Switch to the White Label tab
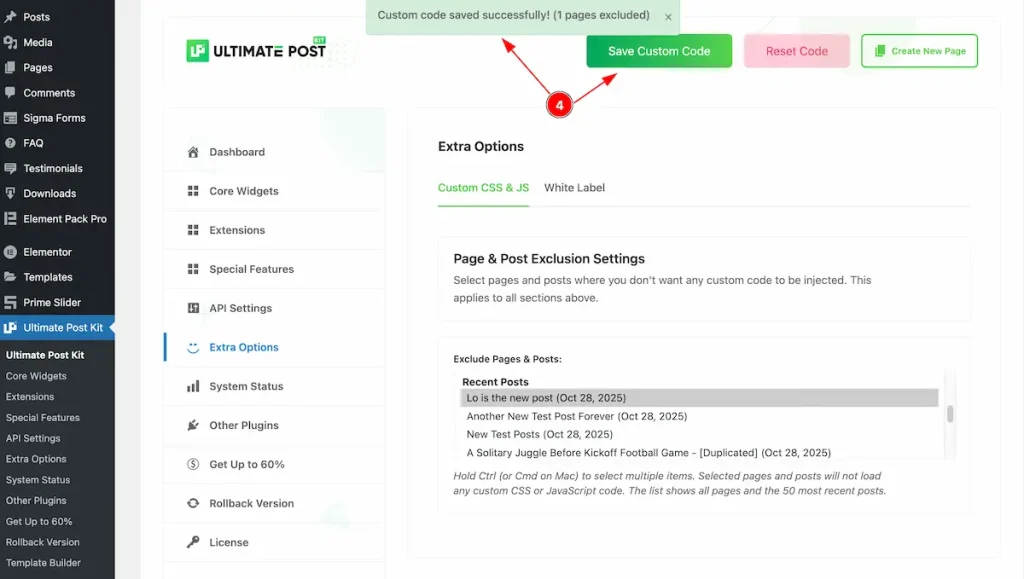 click(x=574, y=188)
